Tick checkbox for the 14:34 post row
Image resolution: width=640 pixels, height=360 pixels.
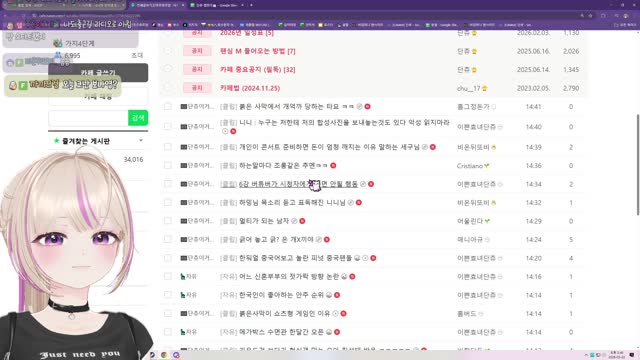168,184
